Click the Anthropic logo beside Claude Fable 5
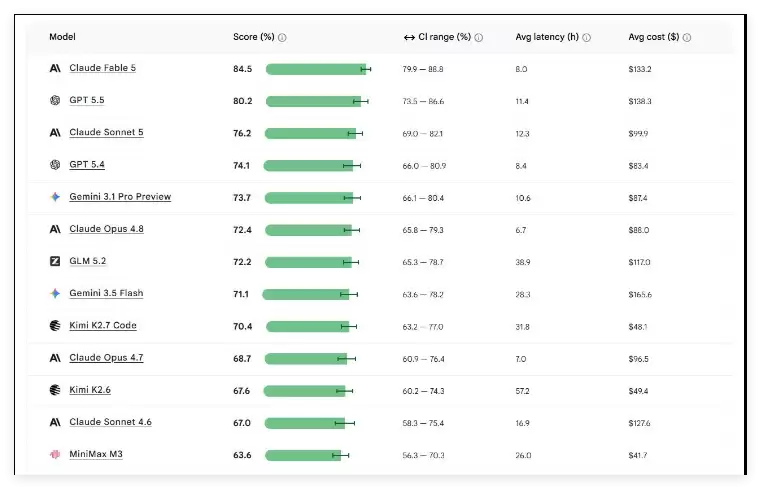Viewport: 761px width, 489px height. coord(55,68)
